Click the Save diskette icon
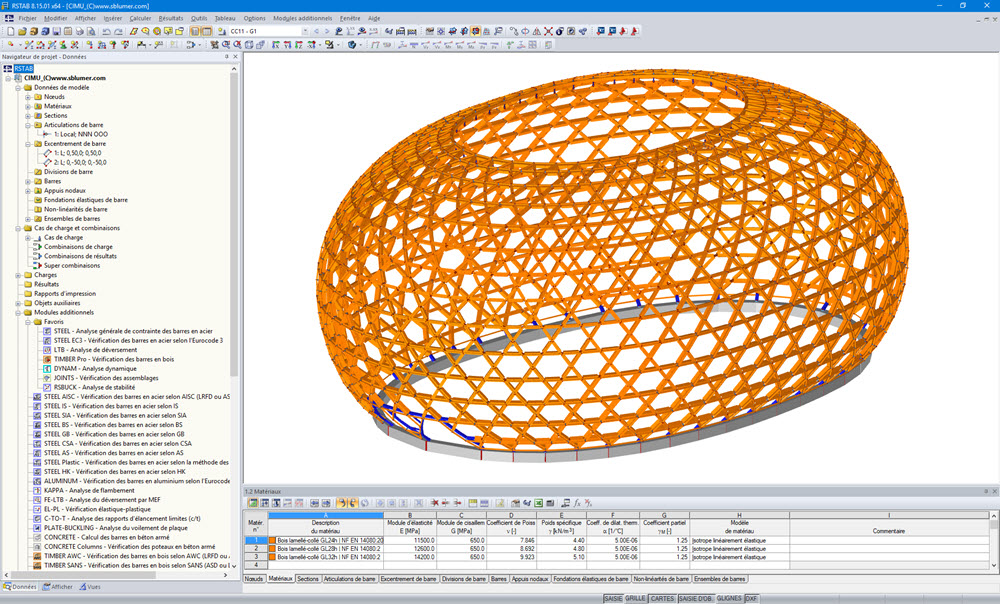Viewport: 1000px width, 604px height. pyautogui.click(x=57, y=31)
